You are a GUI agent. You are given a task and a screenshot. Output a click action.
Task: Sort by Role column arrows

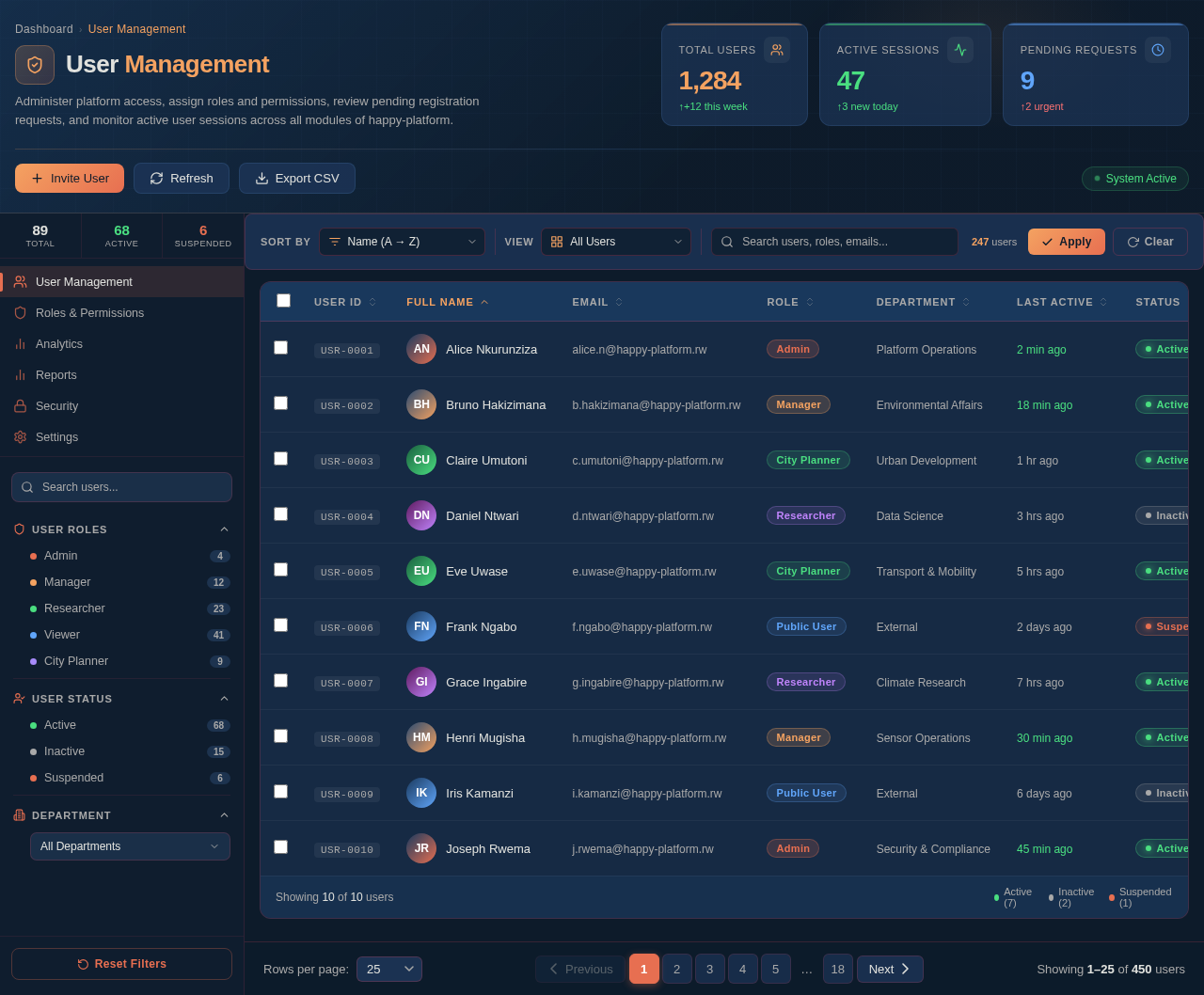pyautogui.click(x=810, y=302)
